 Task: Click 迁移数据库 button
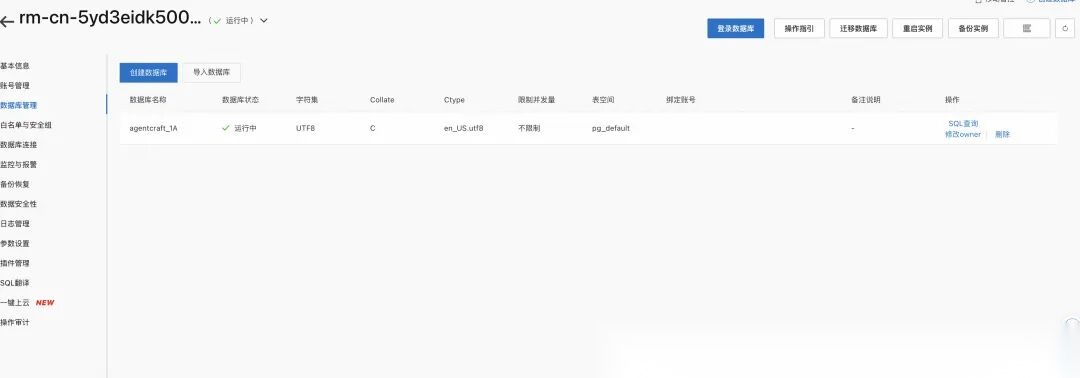[858, 28]
